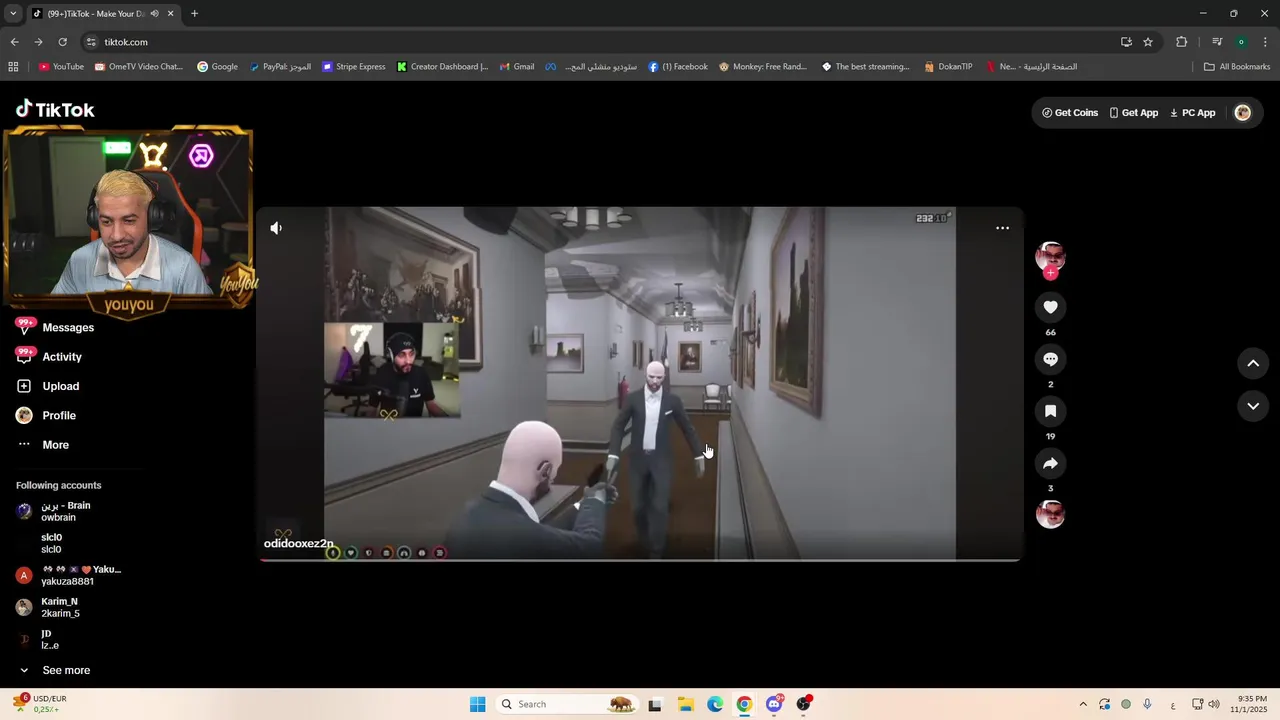Open the site information icon in address bar
Viewport: 1280px width, 720px height.
91,42
